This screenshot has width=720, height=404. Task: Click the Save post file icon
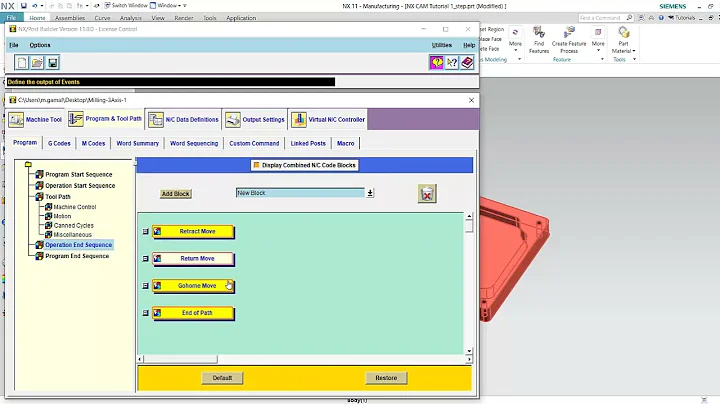(53, 62)
